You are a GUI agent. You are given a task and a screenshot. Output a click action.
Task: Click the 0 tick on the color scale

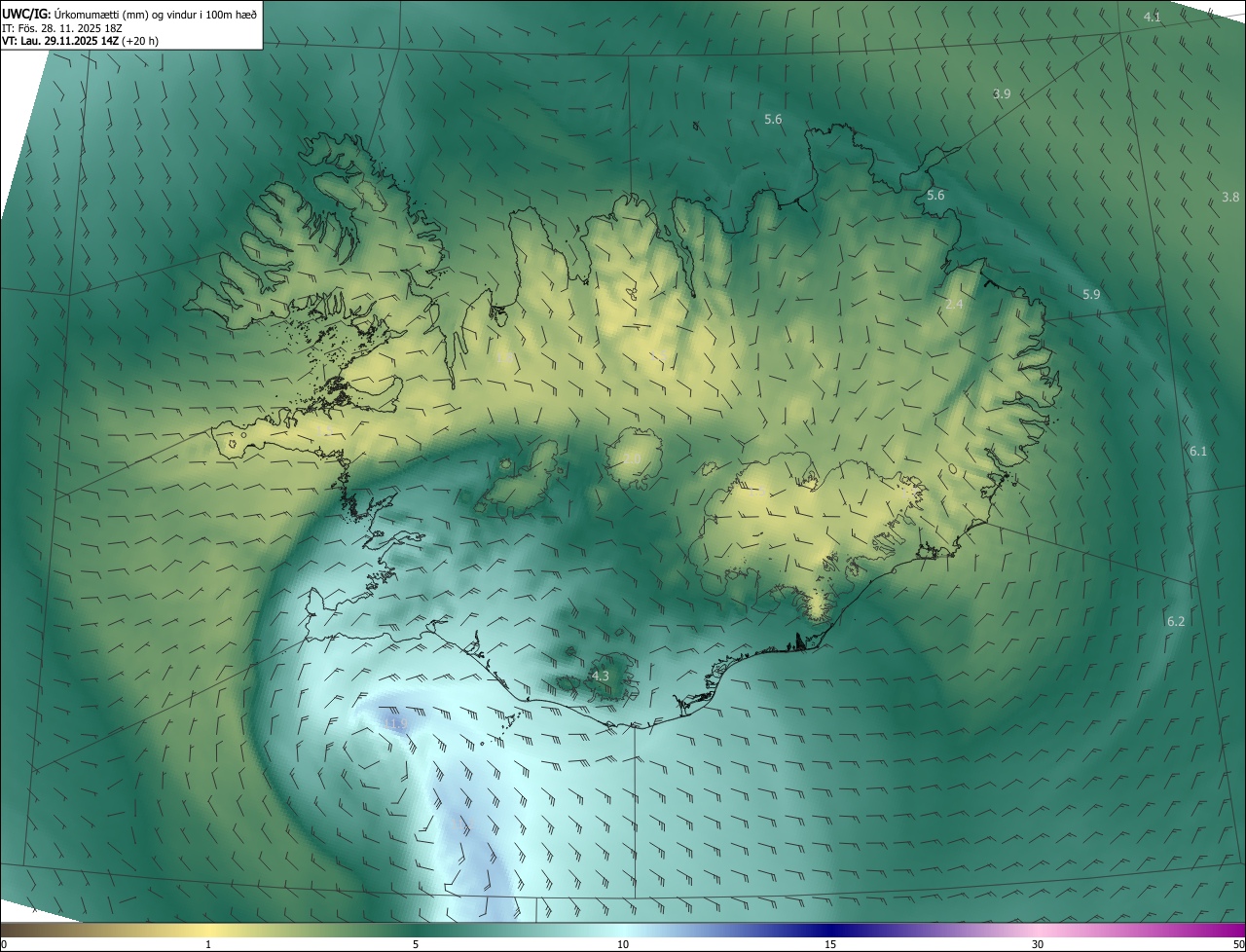tap(4, 945)
